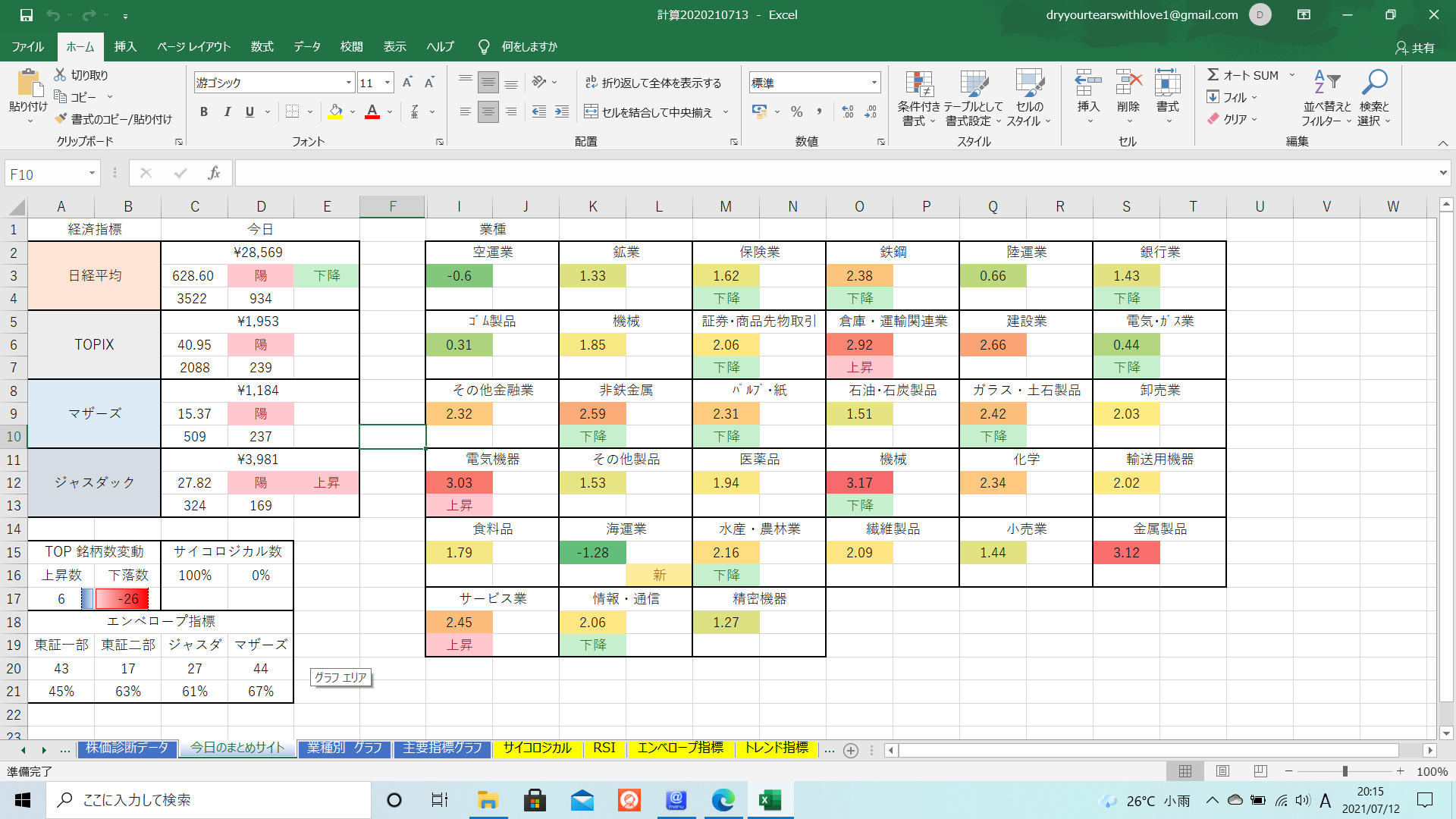This screenshot has width=1456, height=819.
Task: Toggle Wrap Text for cells
Action: coord(653,83)
